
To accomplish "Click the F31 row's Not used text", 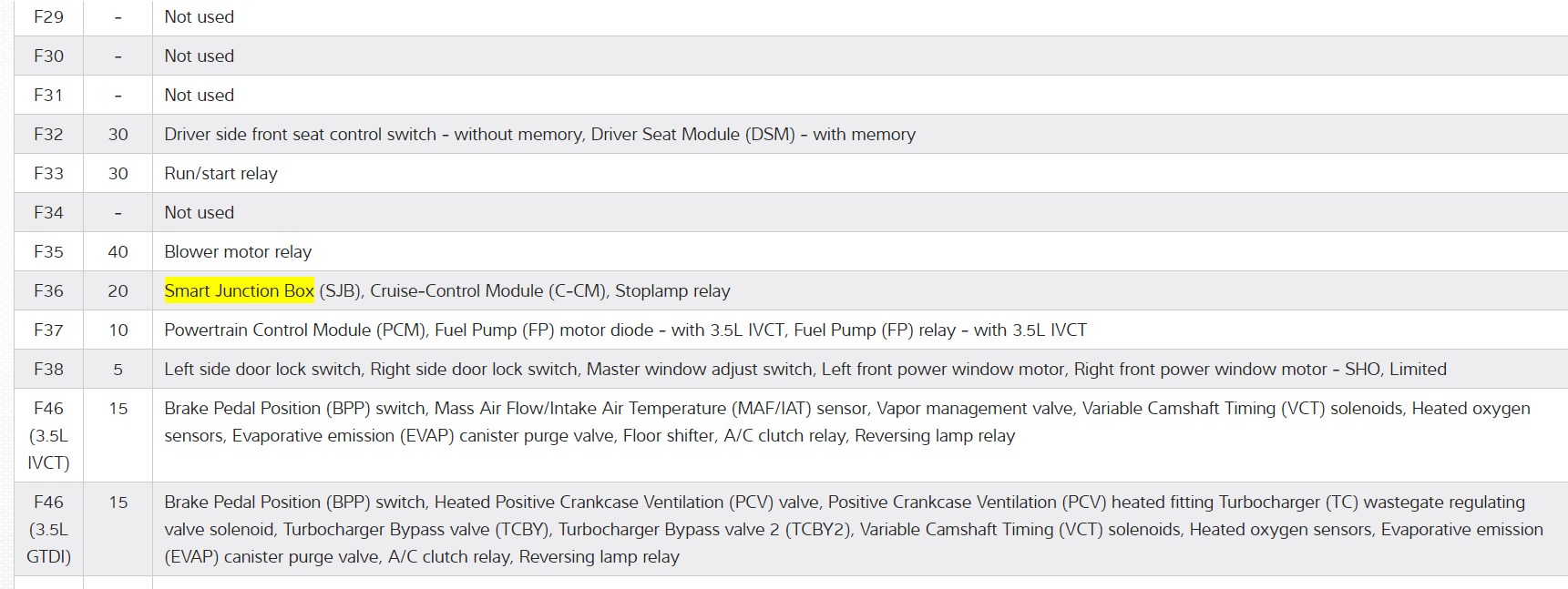I will (199, 96).
